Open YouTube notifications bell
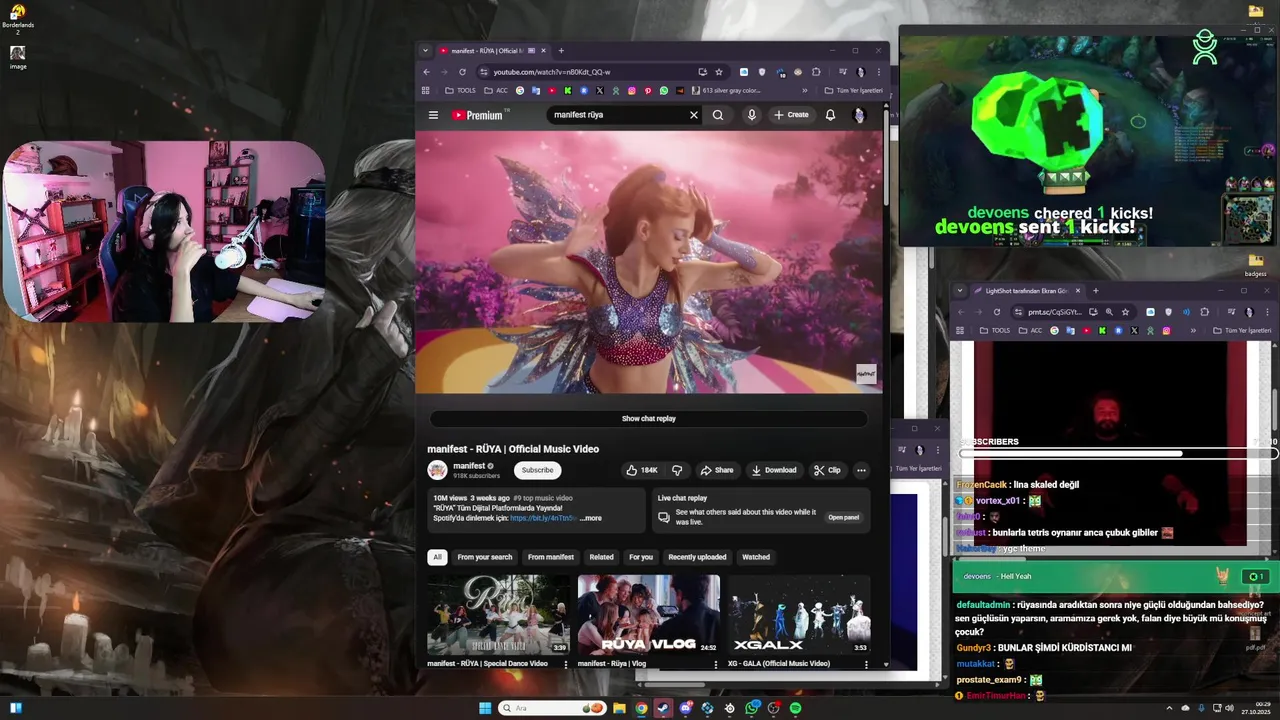 click(830, 115)
